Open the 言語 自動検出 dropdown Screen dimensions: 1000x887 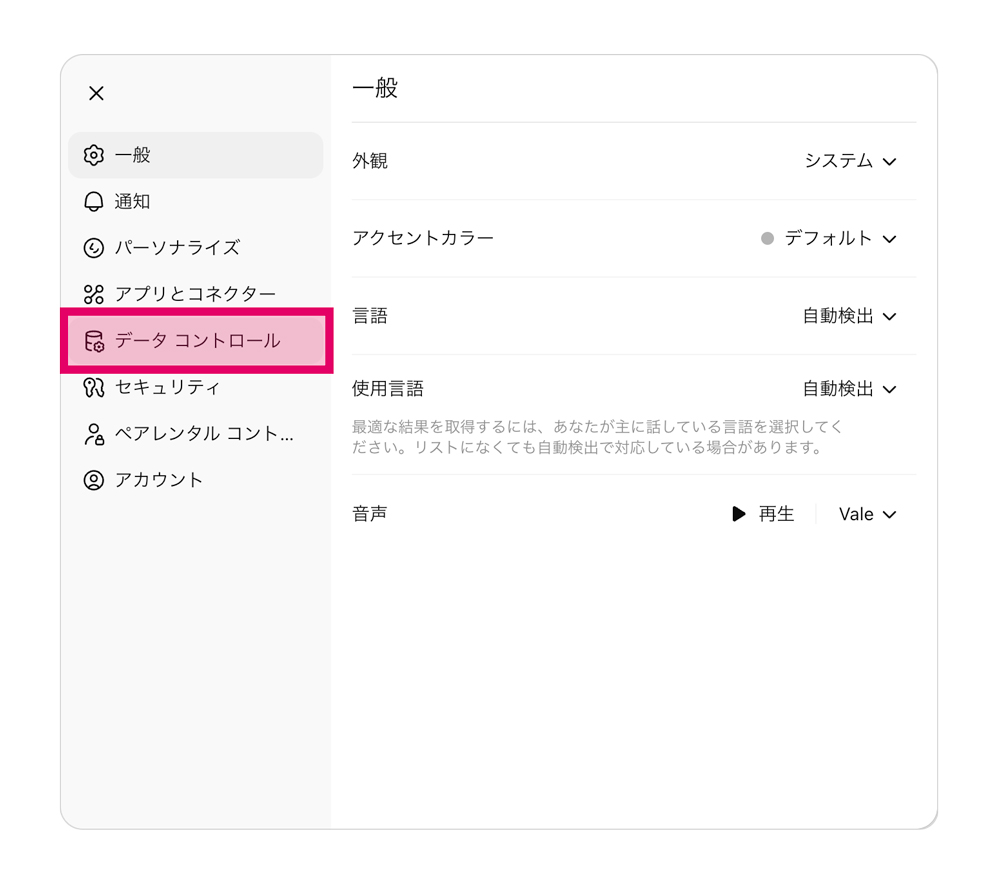click(849, 316)
